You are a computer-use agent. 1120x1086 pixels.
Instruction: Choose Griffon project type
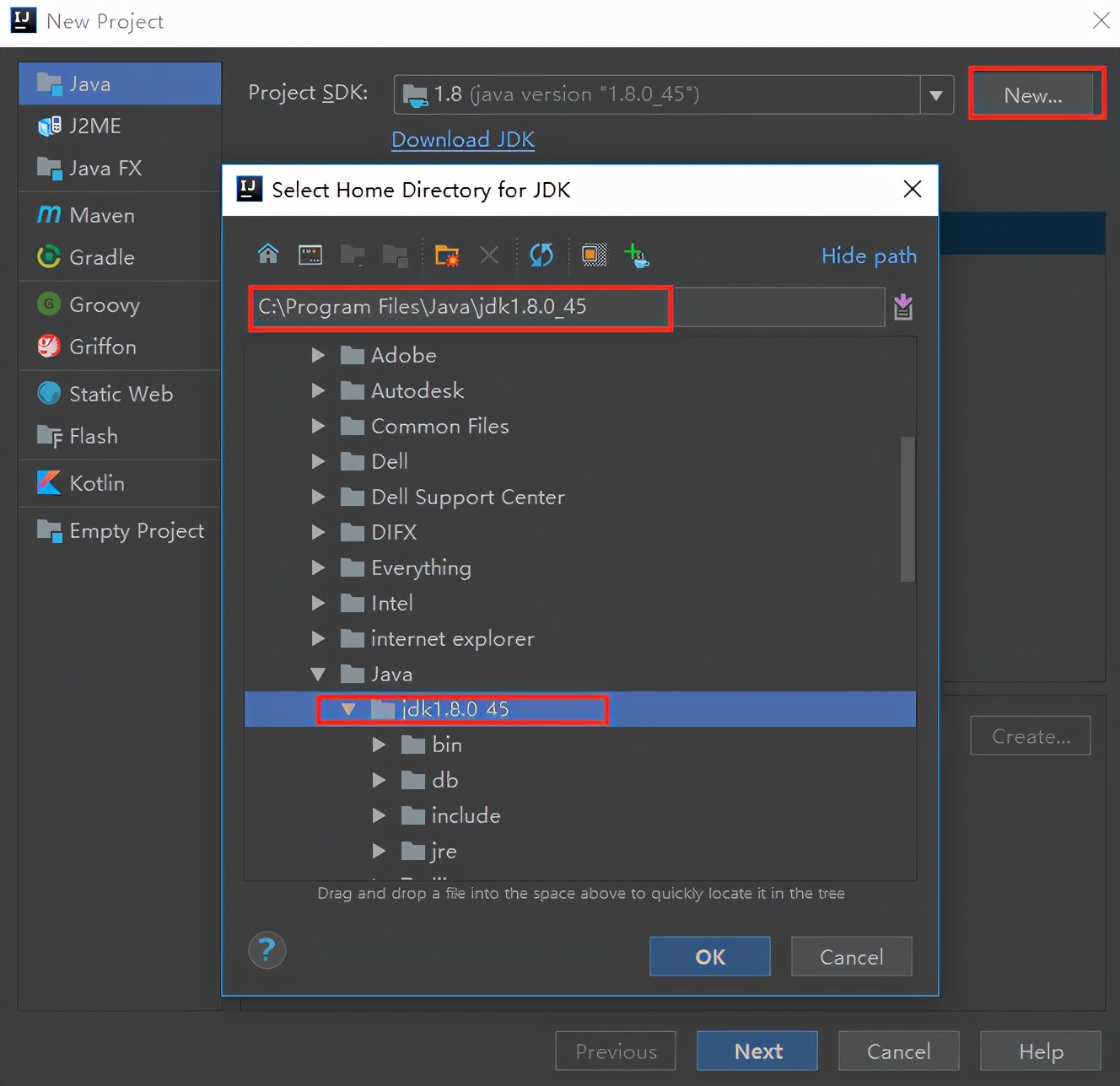[120, 347]
